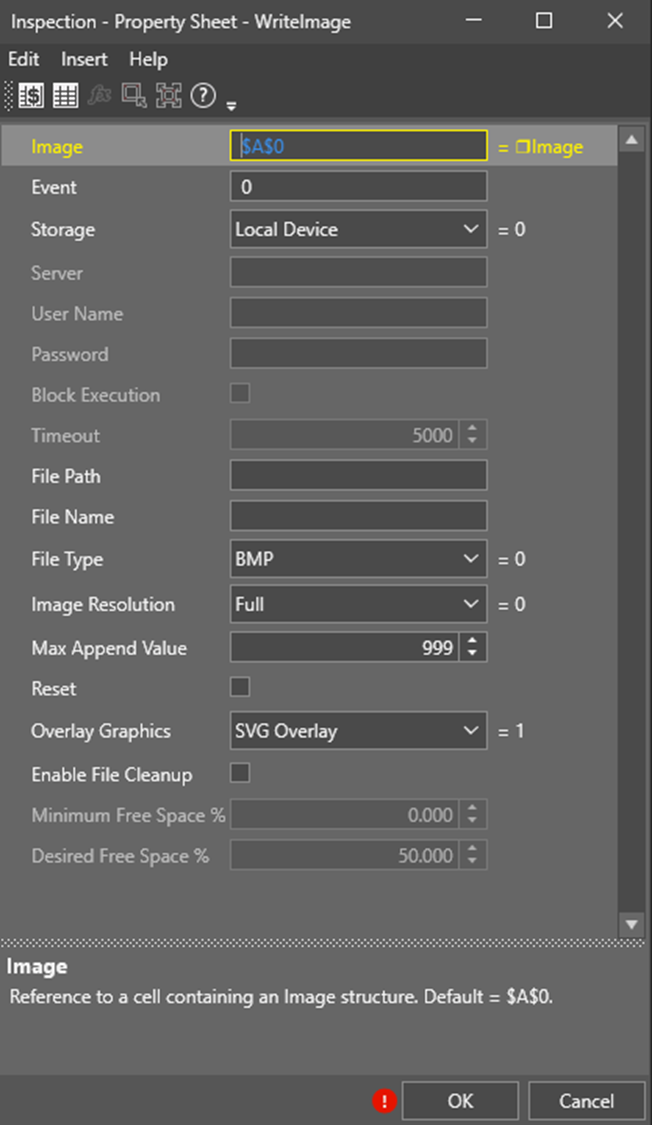Open the Insert menu

pyautogui.click(x=84, y=59)
